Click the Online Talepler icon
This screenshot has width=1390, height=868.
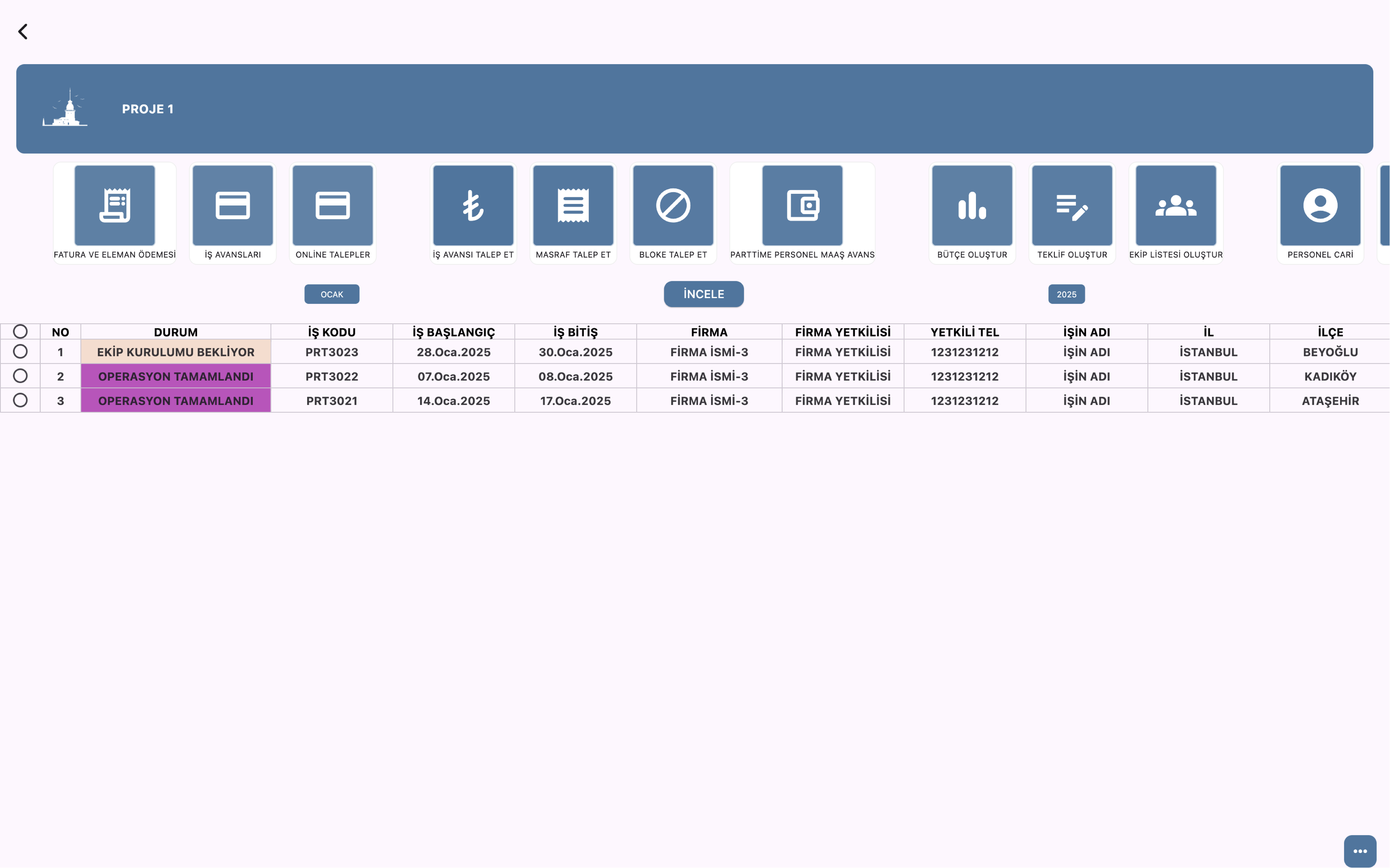click(x=332, y=205)
